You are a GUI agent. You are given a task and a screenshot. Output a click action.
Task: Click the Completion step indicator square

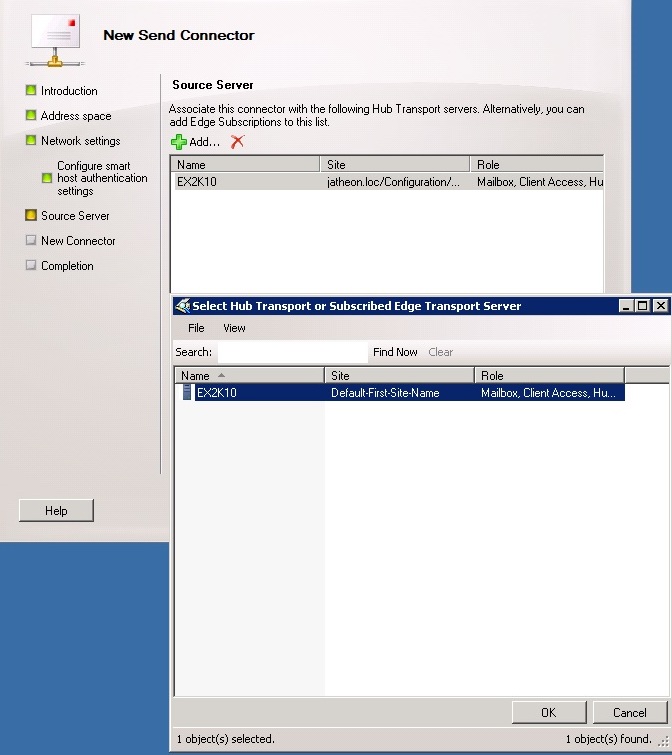coord(31,265)
